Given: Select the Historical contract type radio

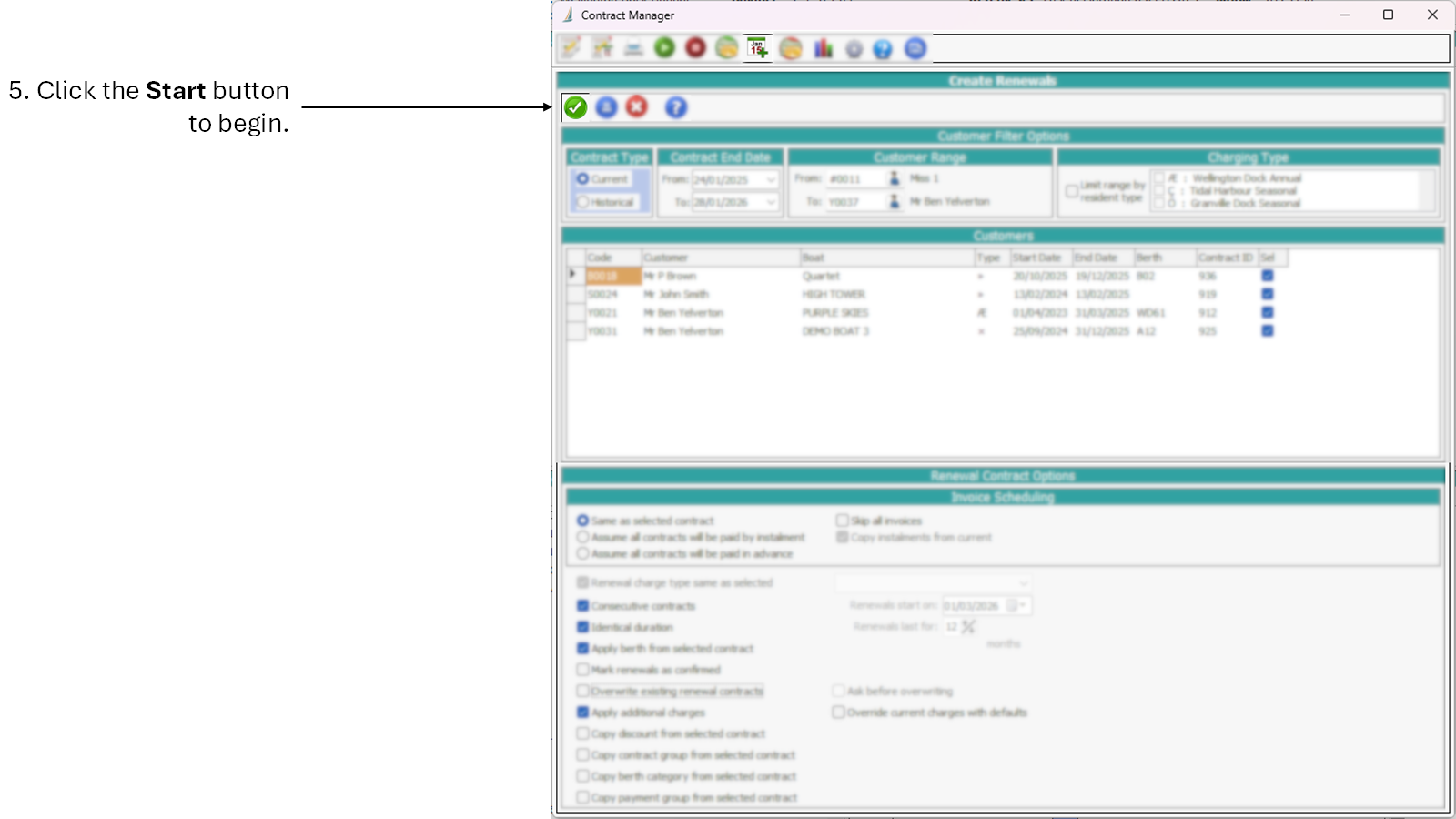Looking at the screenshot, I should coord(583,202).
